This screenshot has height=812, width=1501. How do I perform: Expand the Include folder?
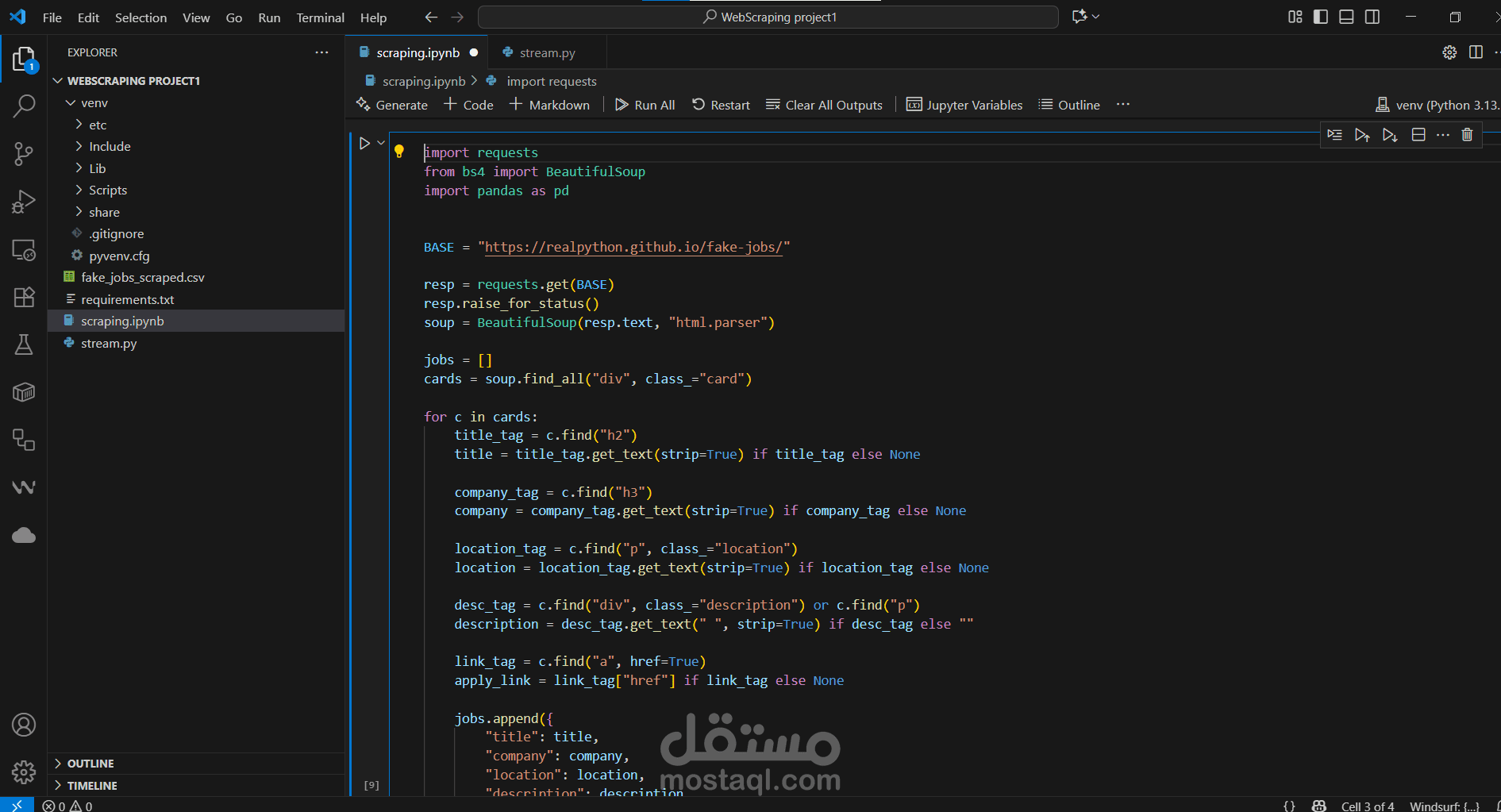pyautogui.click(x=110, y=146)
